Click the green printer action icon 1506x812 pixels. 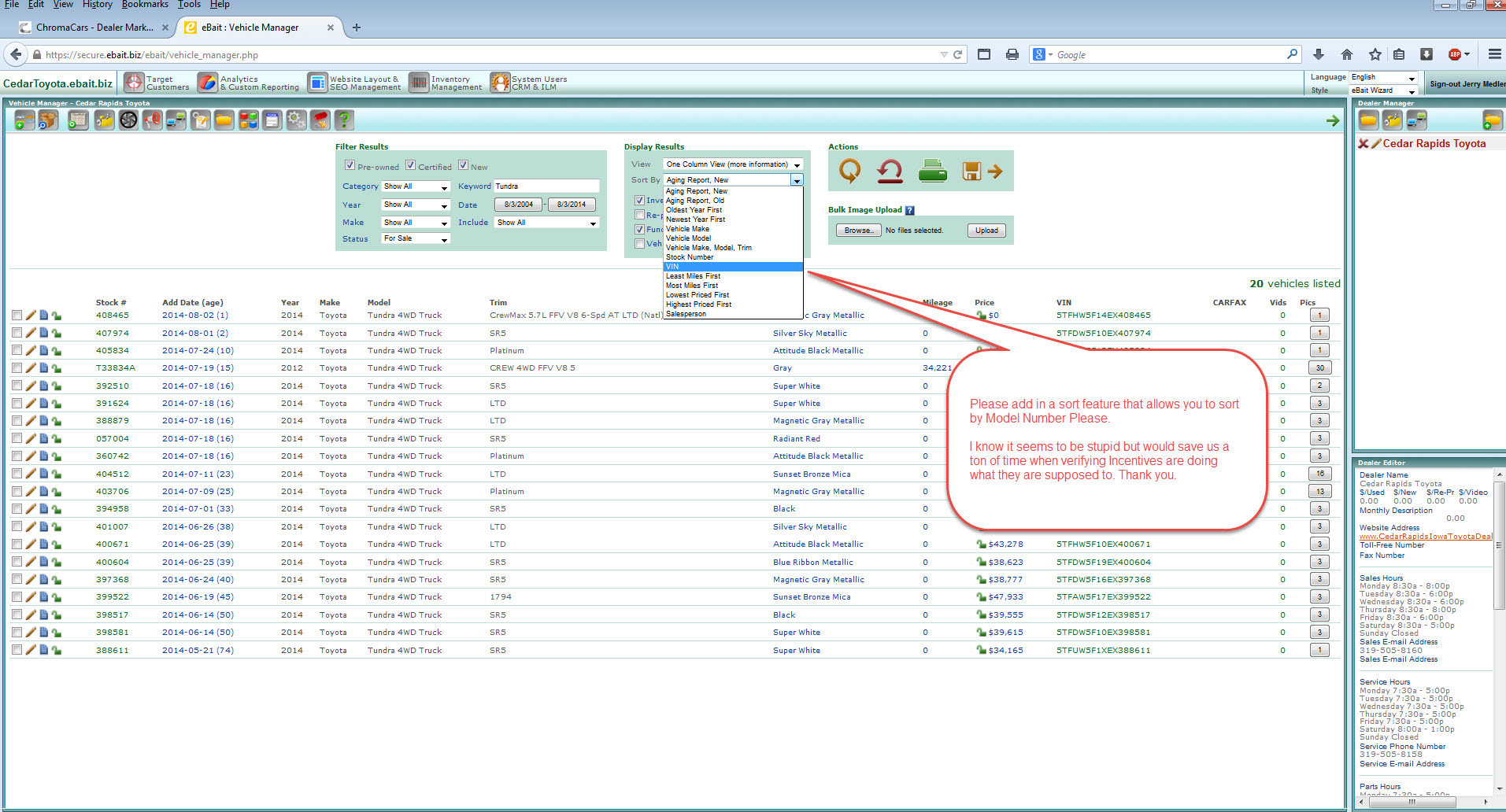[x=933, y=171]
